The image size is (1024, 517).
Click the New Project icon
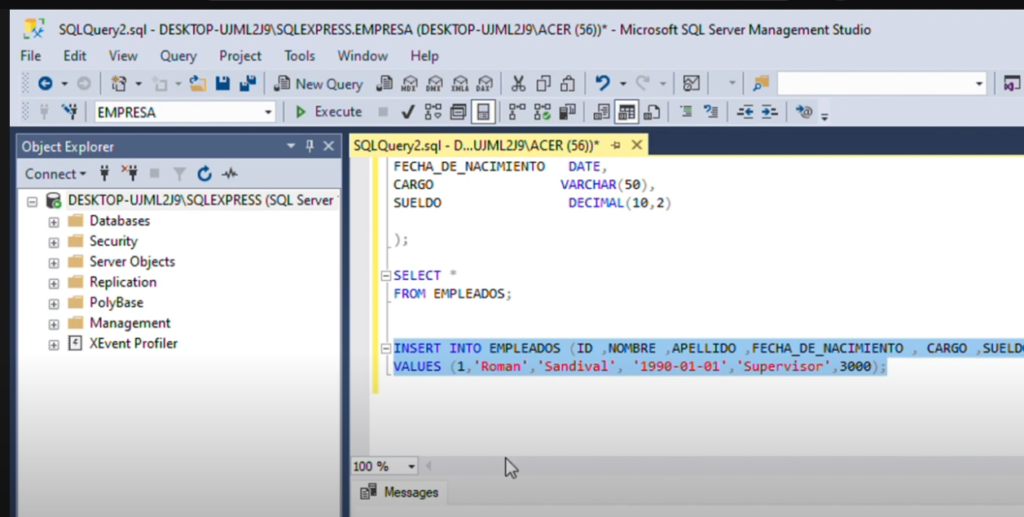pos(119,84)
